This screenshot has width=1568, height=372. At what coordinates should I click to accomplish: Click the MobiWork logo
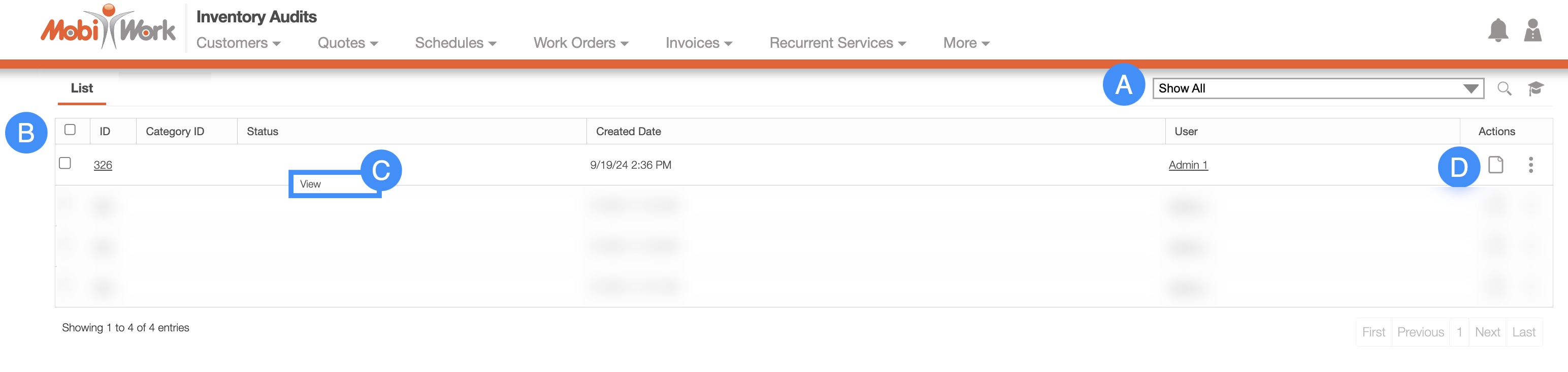[108, 28]
